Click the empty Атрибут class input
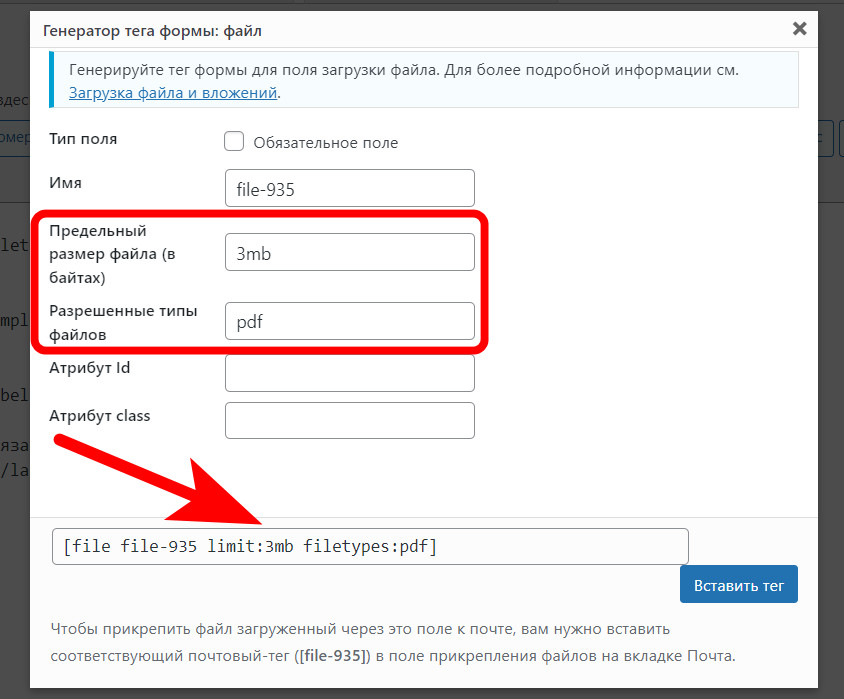The height and width of the screenshot is (699, 844). click(x=350, y=420)
